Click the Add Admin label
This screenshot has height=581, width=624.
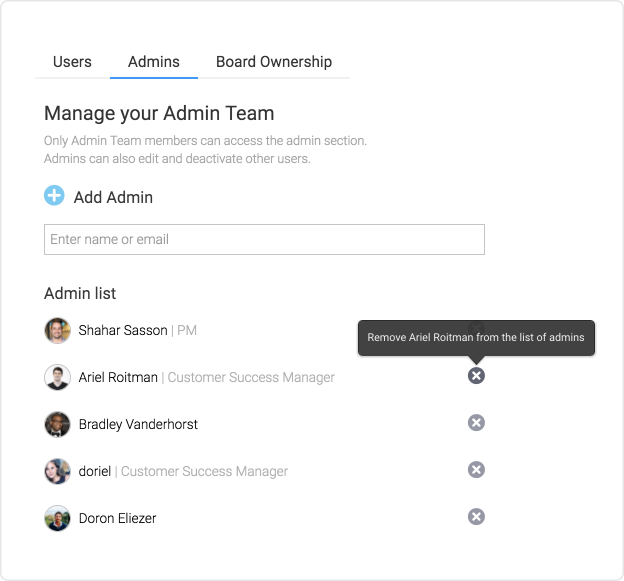[113, 197]
